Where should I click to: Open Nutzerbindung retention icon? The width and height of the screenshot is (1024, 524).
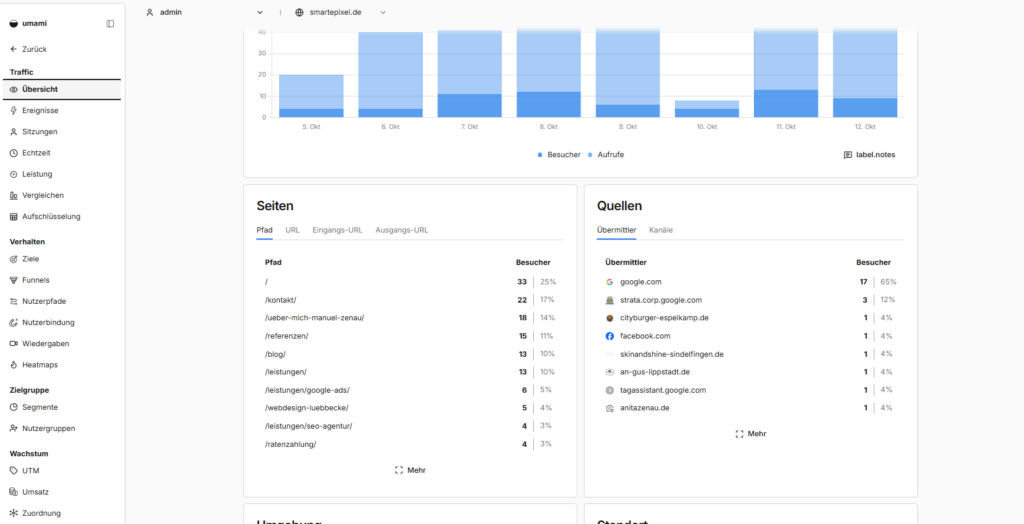[14, 322]
